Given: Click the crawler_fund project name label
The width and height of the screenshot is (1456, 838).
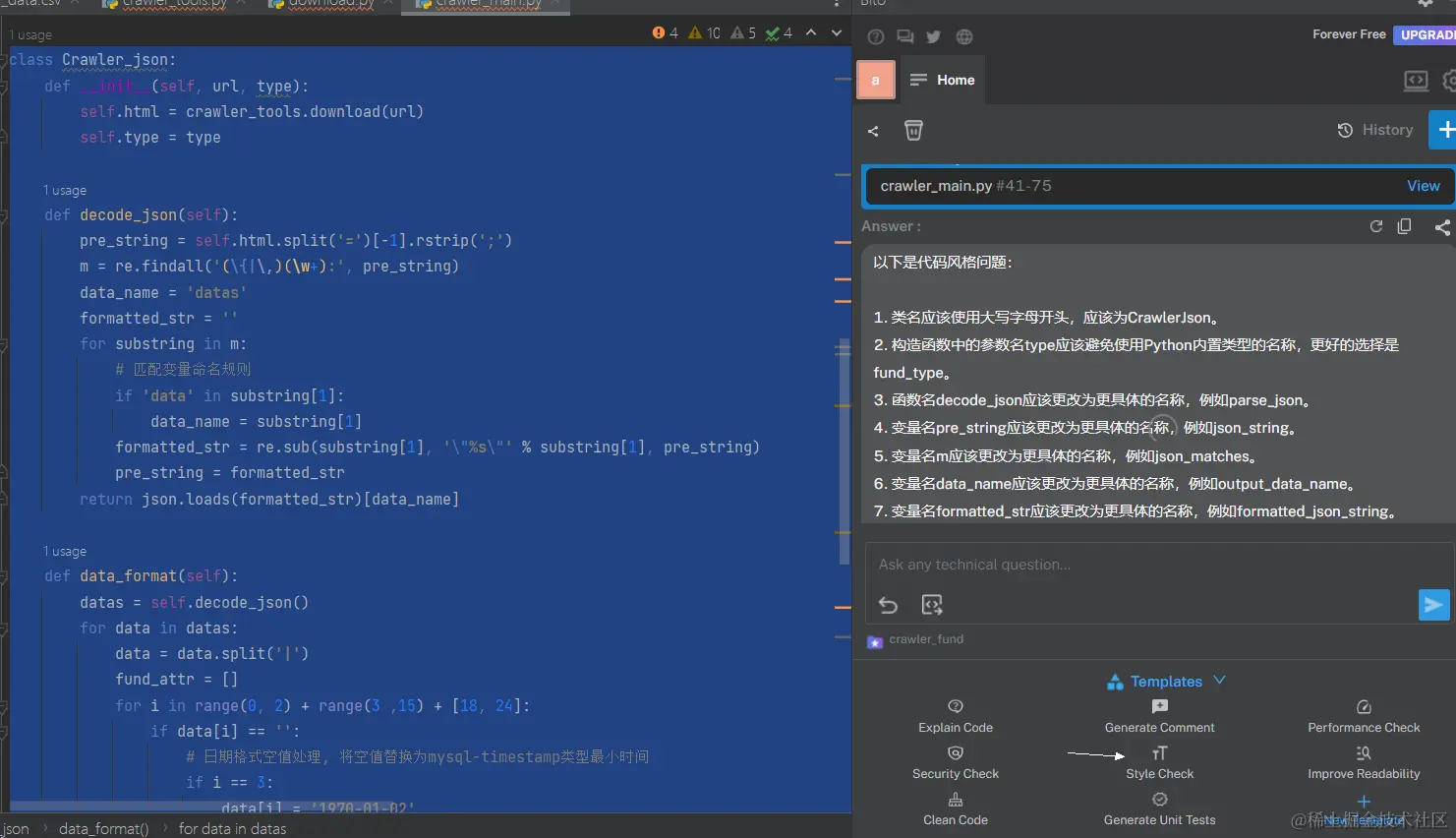Looking at the screenshot, I should [x=926, y=639].
